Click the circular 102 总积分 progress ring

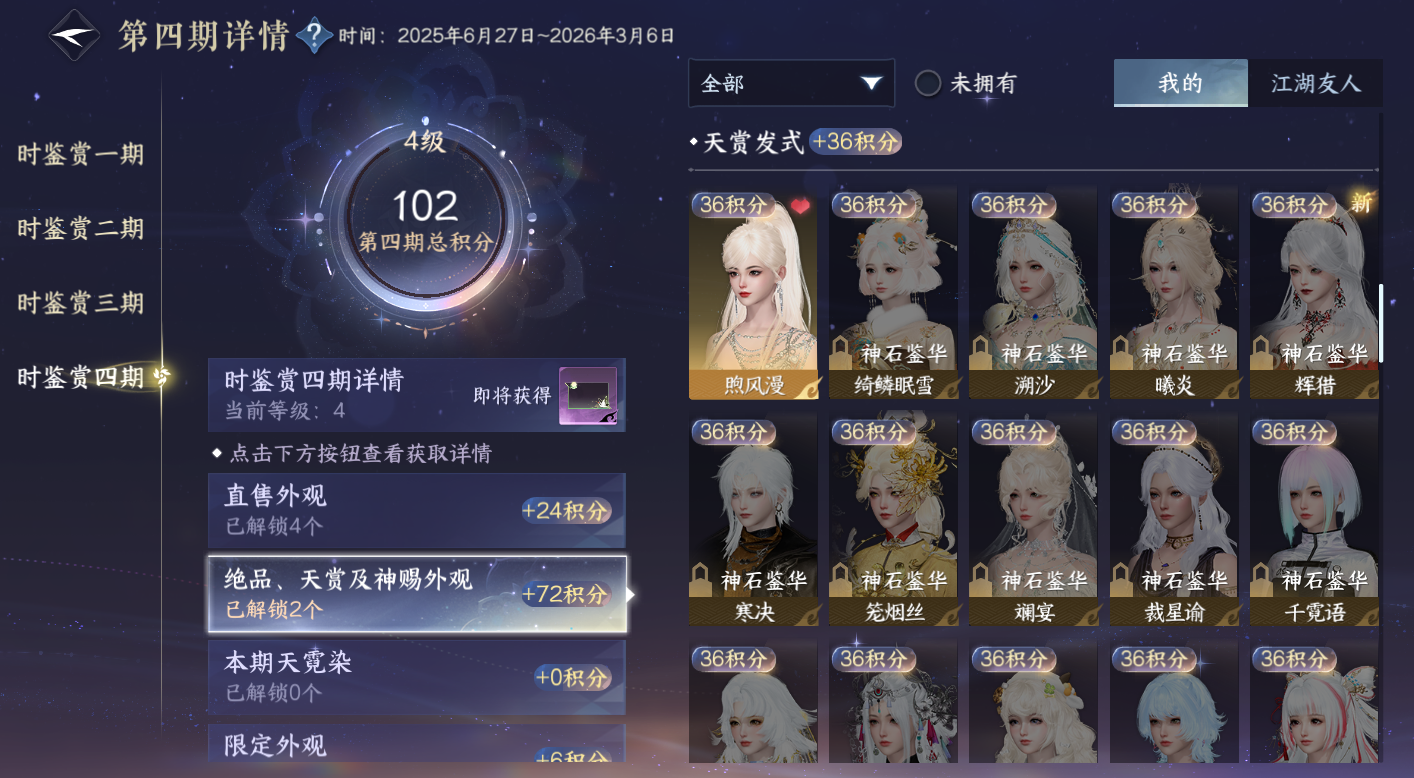coord(426,221)
